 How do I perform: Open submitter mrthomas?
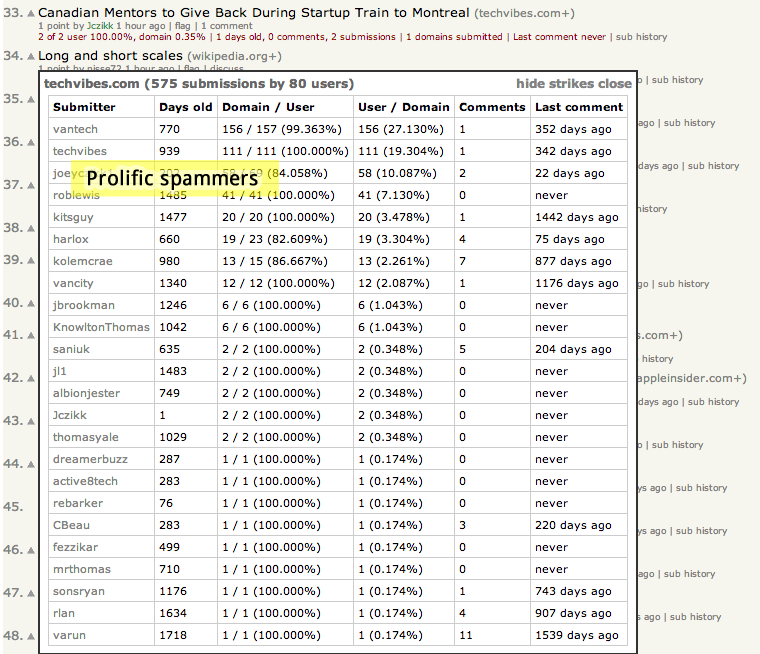tap(82, 569)
